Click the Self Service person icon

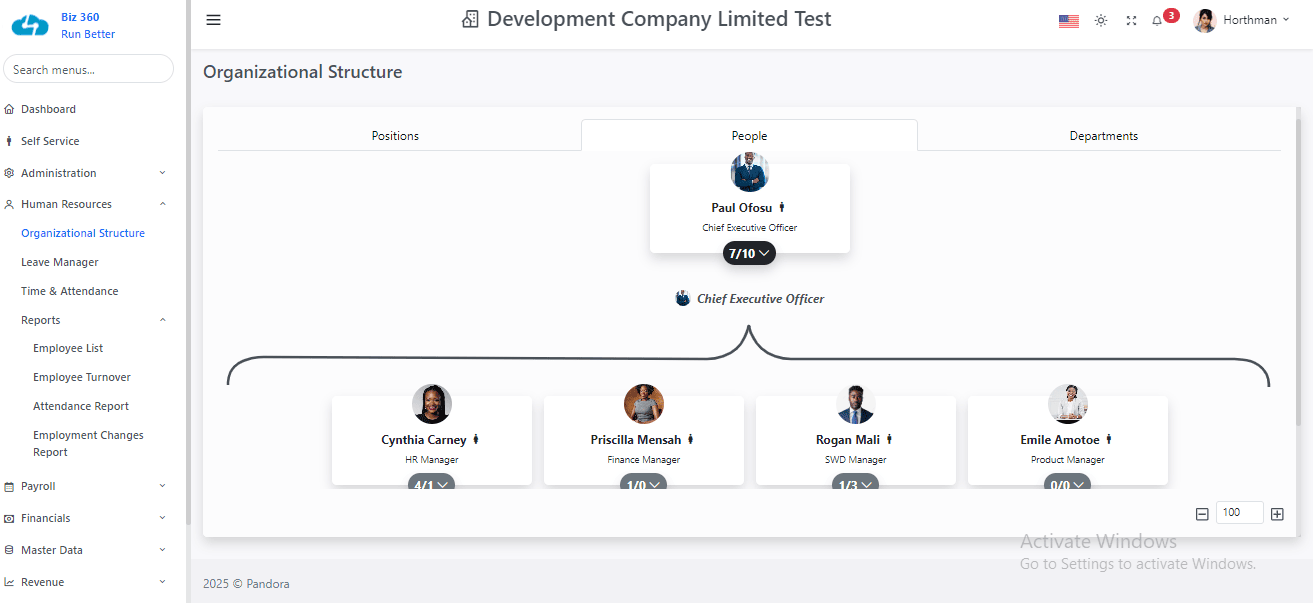(x=10, y=141)
